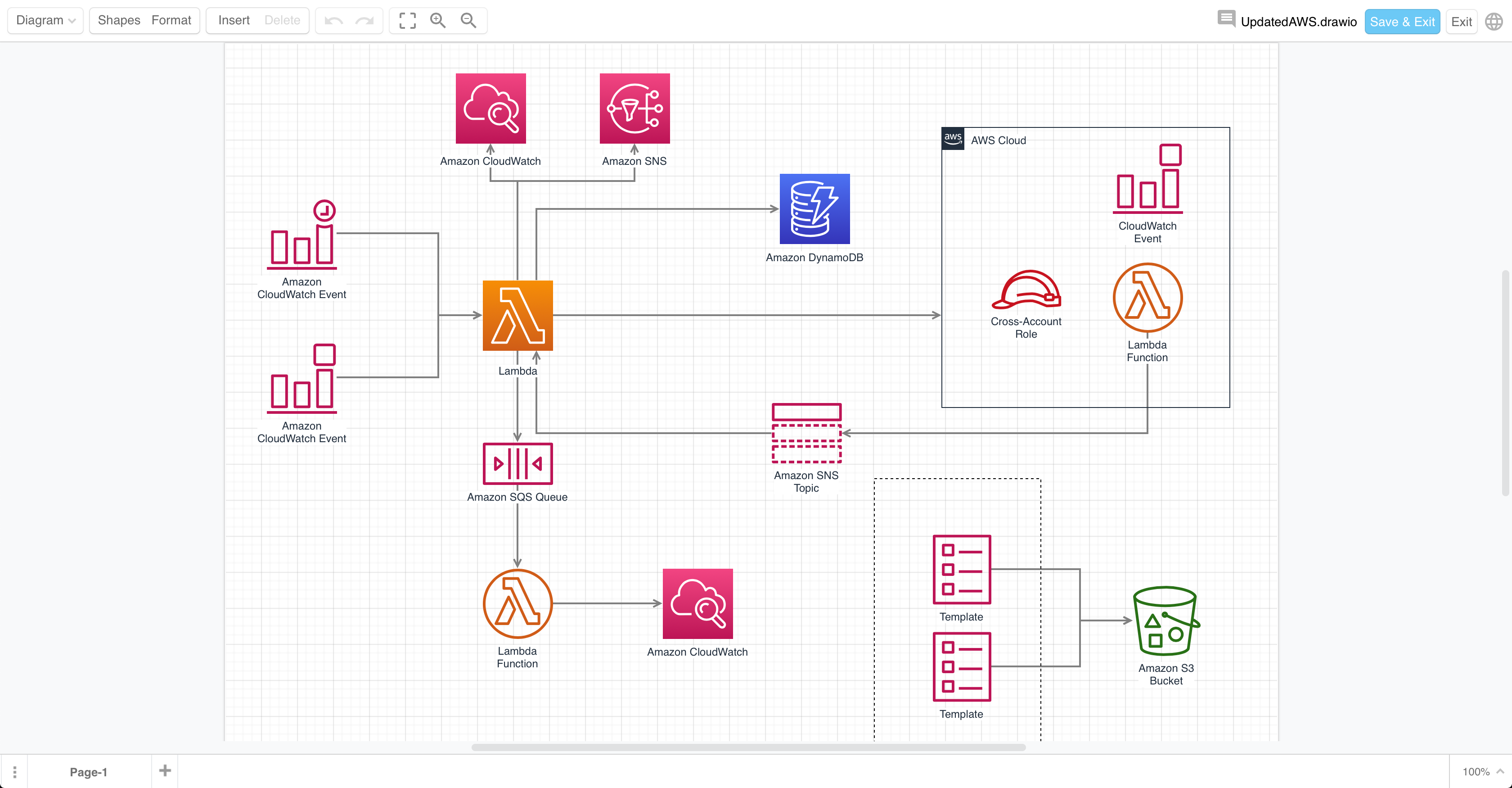Select the Amazon S3 Bucket icon
The width and height of the screenshot is (1512, 788).
[1163, 621]
